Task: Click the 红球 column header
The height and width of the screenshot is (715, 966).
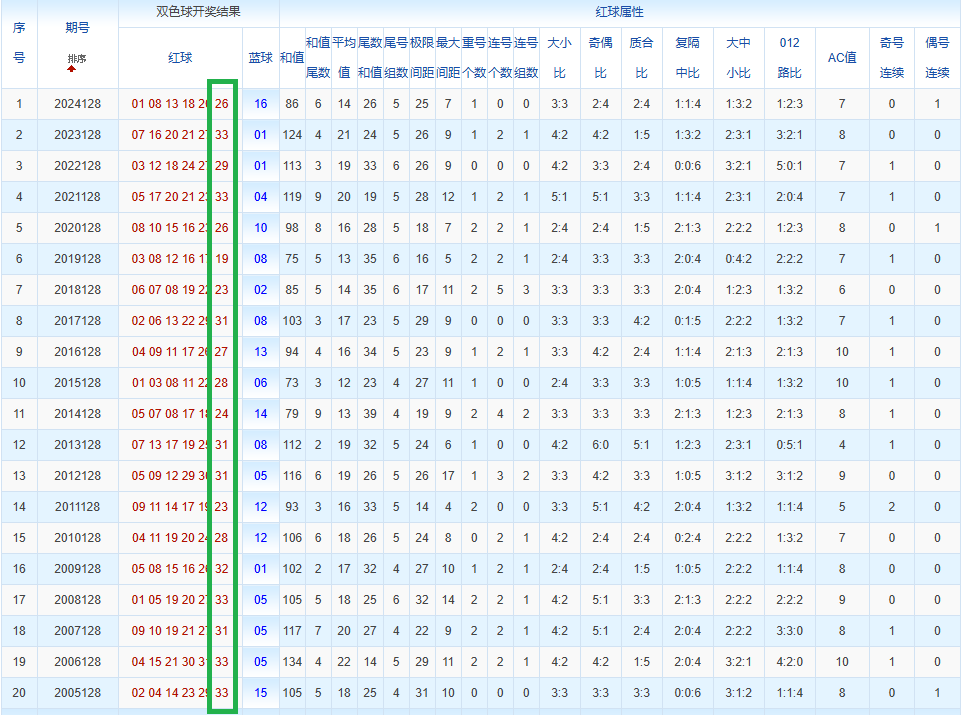Action: coord(180,58)
